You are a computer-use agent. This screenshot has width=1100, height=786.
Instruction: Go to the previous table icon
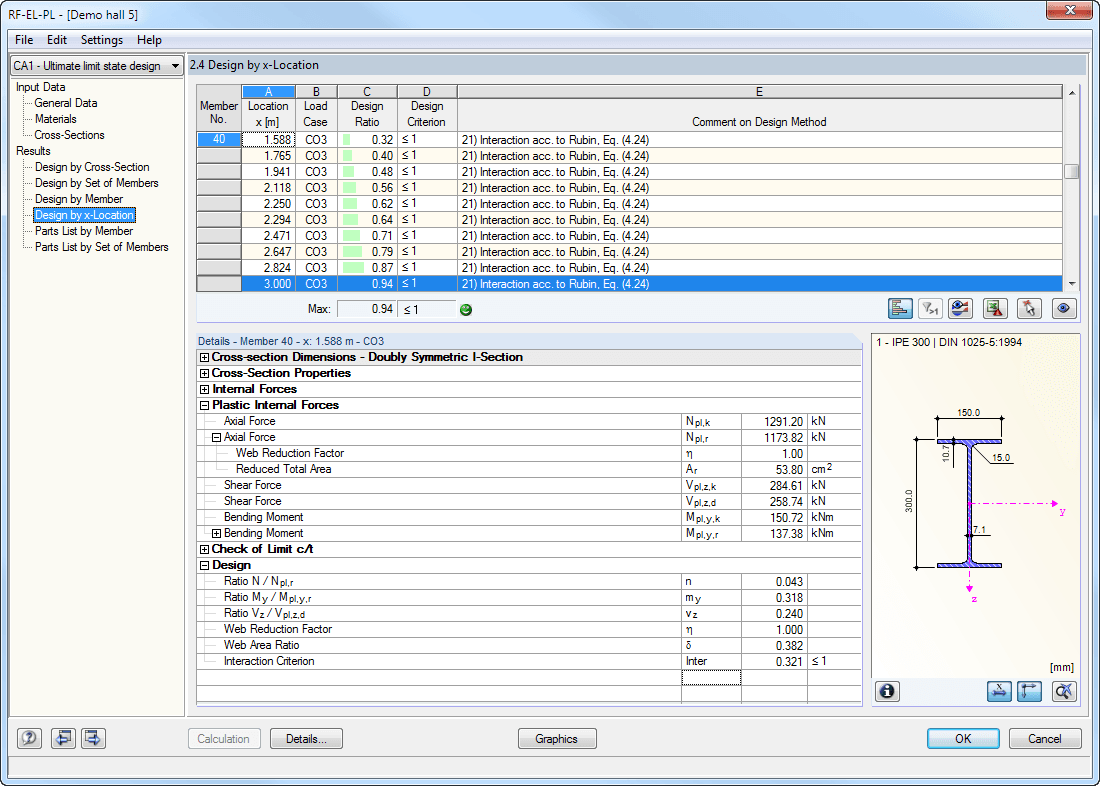tap(63, 738)
